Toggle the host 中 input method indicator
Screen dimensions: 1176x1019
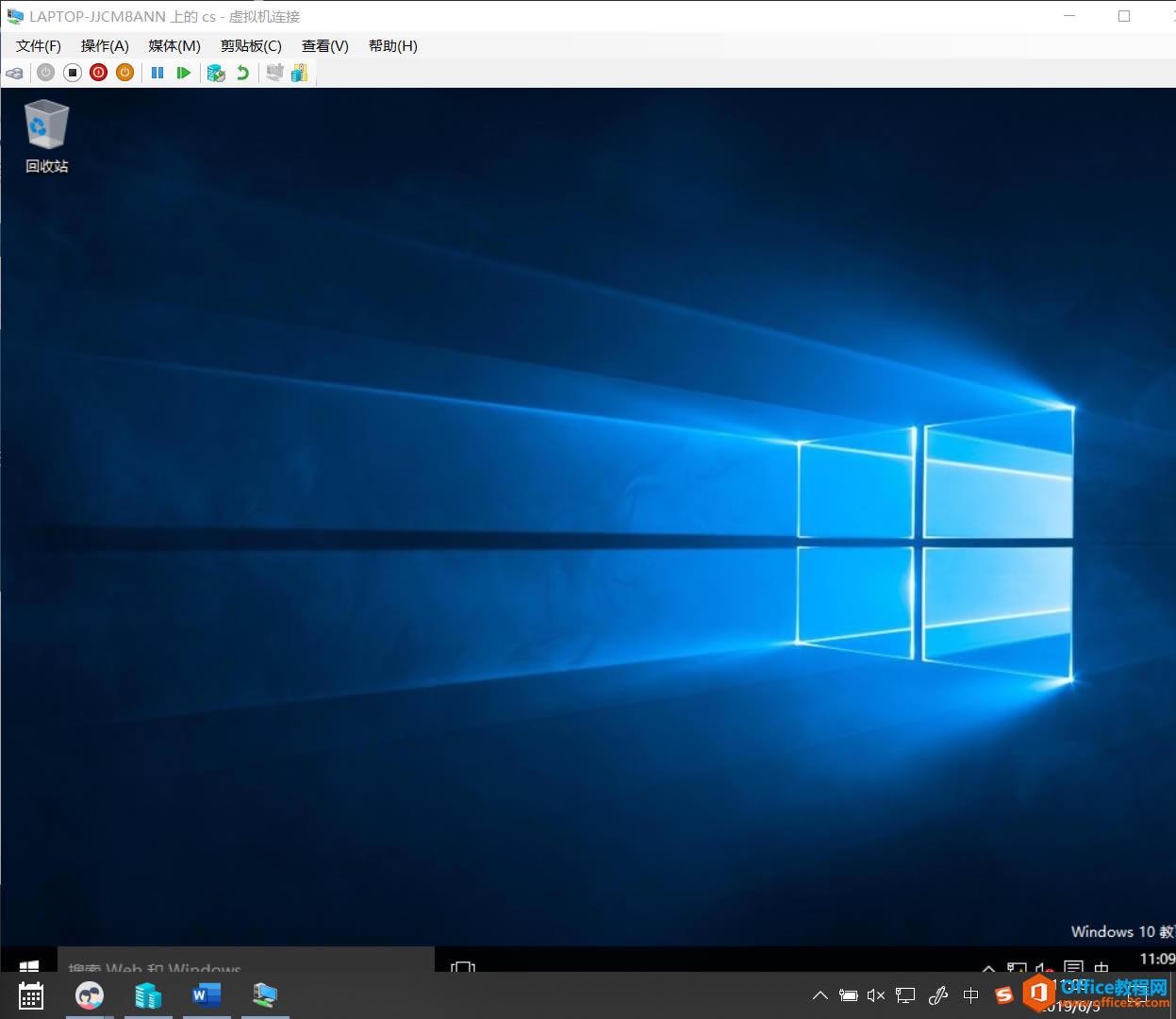[971, 995]
